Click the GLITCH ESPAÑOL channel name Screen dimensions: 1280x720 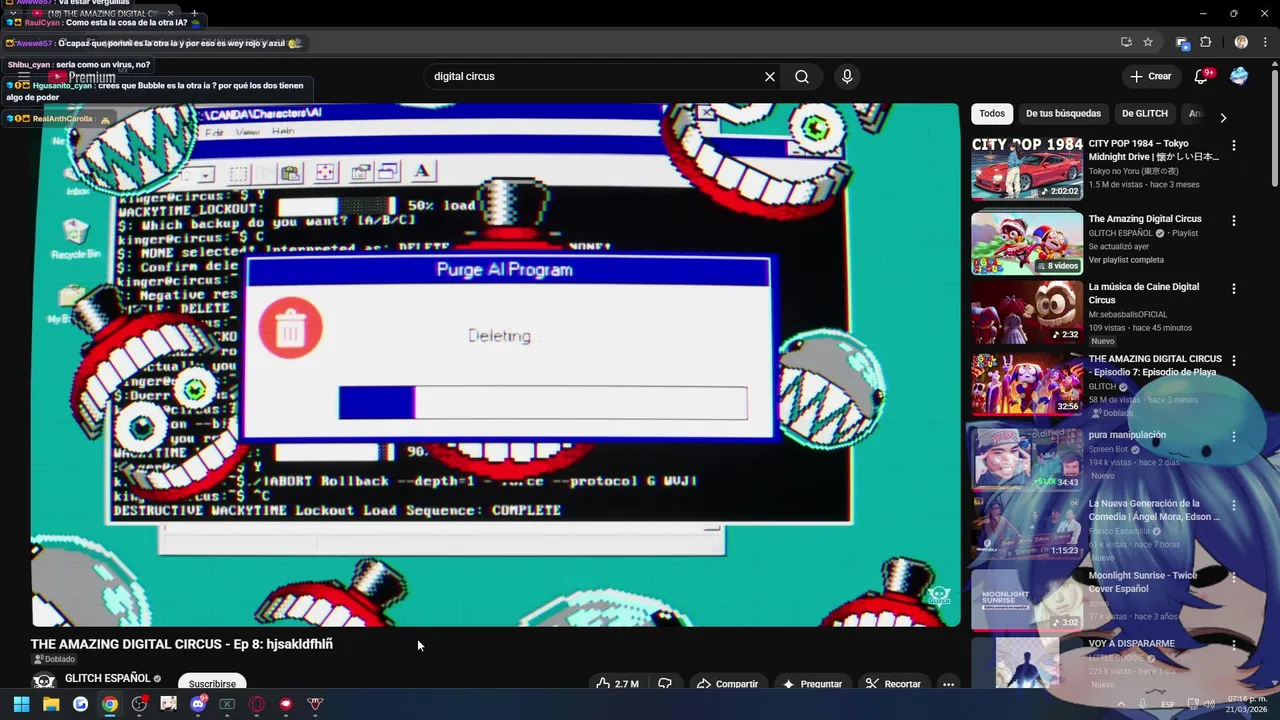coord(107,679)
